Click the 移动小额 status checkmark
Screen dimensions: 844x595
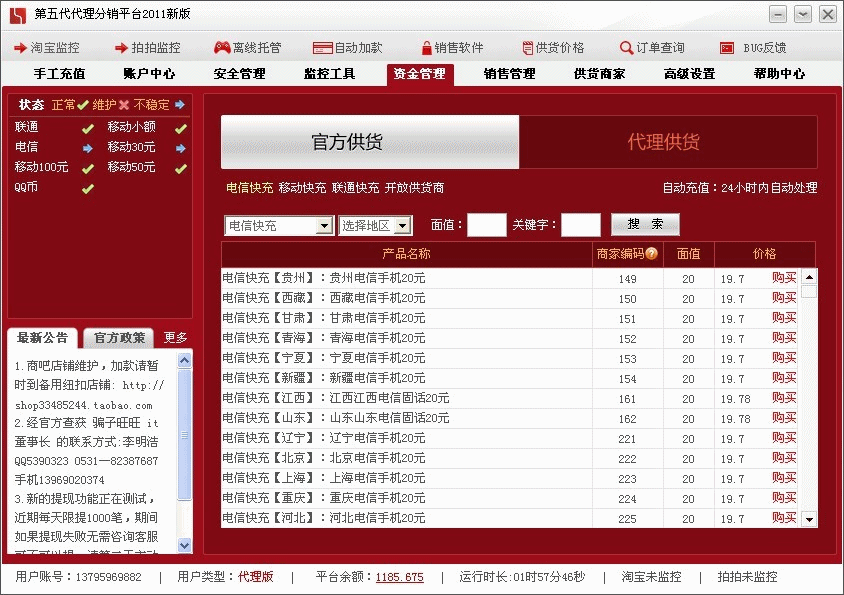(180, 128)
